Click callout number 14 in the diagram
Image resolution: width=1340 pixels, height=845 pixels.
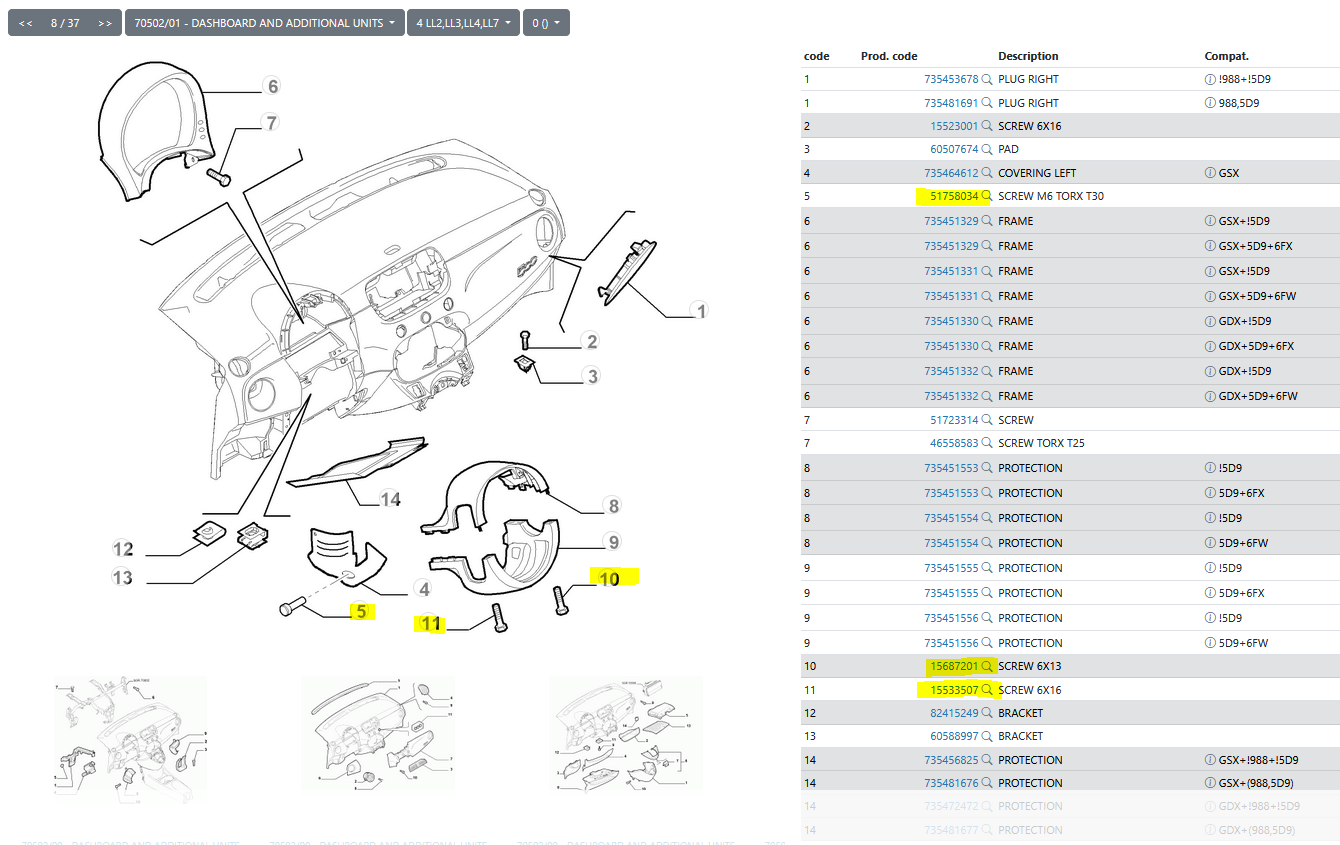390,498
